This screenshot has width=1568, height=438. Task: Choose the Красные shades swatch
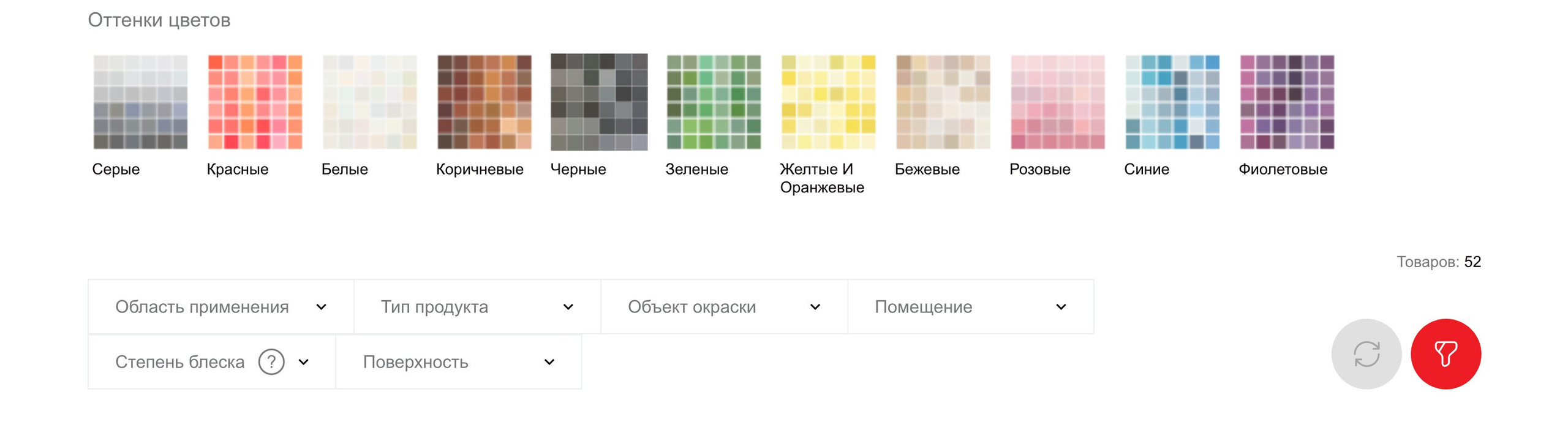pyautogui.click(x=255, y=102)
